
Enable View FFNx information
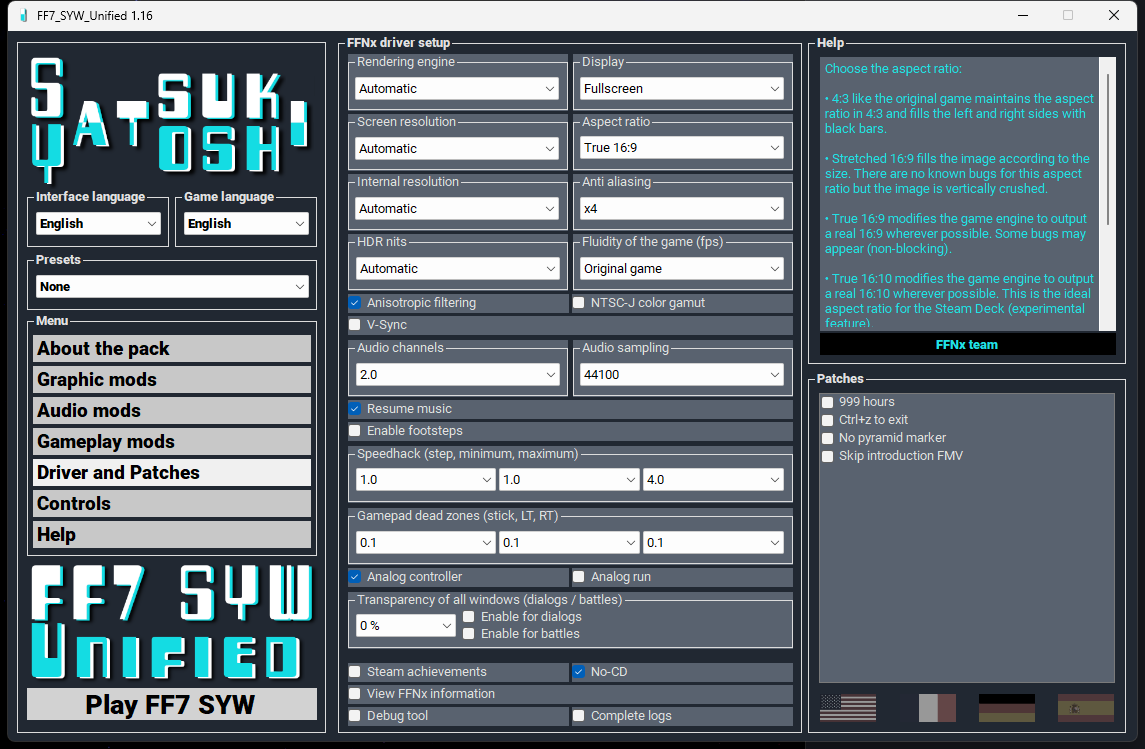pyautogui.click(x=355, y=694)
